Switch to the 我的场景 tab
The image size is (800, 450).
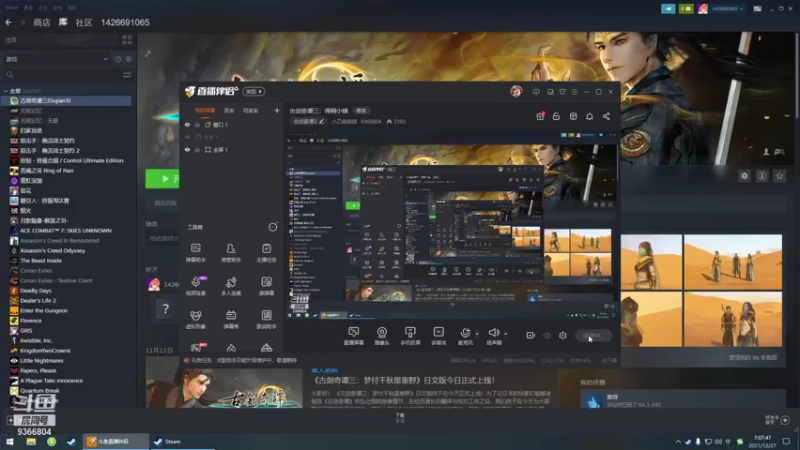205,111
